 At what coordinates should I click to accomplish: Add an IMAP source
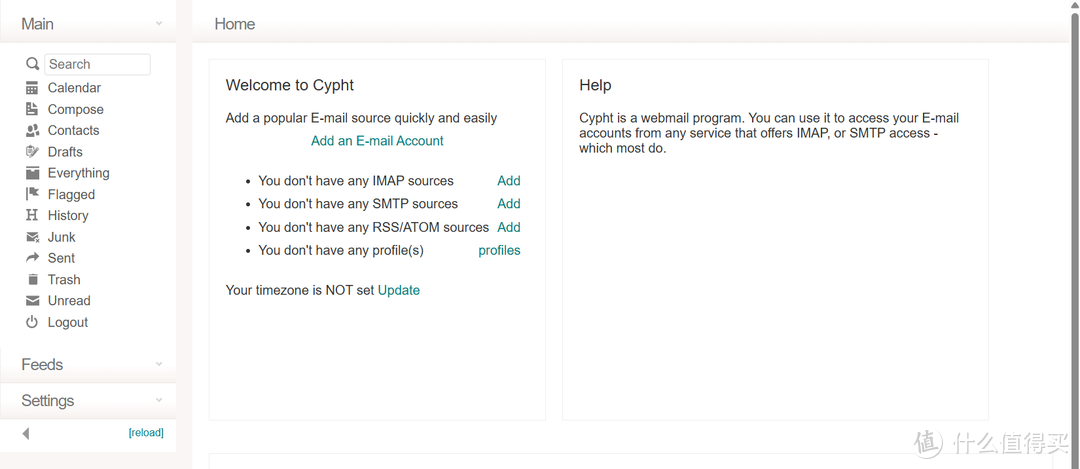pos(509,181)
